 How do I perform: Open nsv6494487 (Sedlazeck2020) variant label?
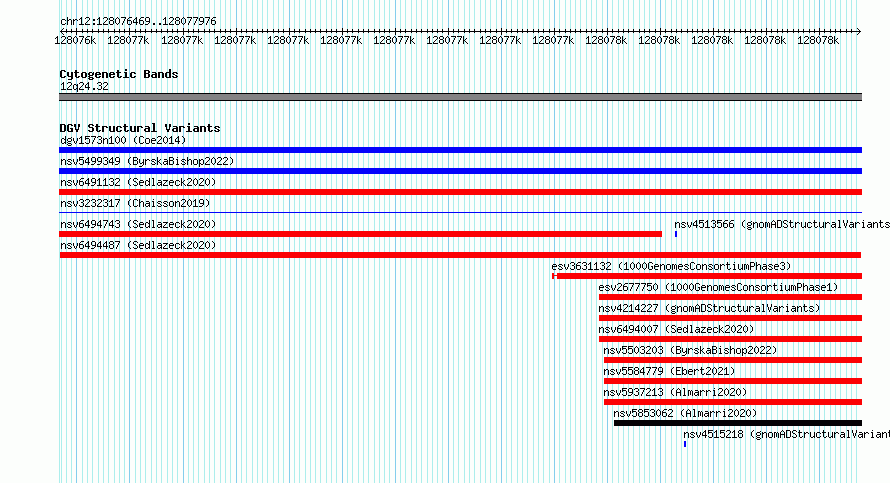[x=138, y=245]
